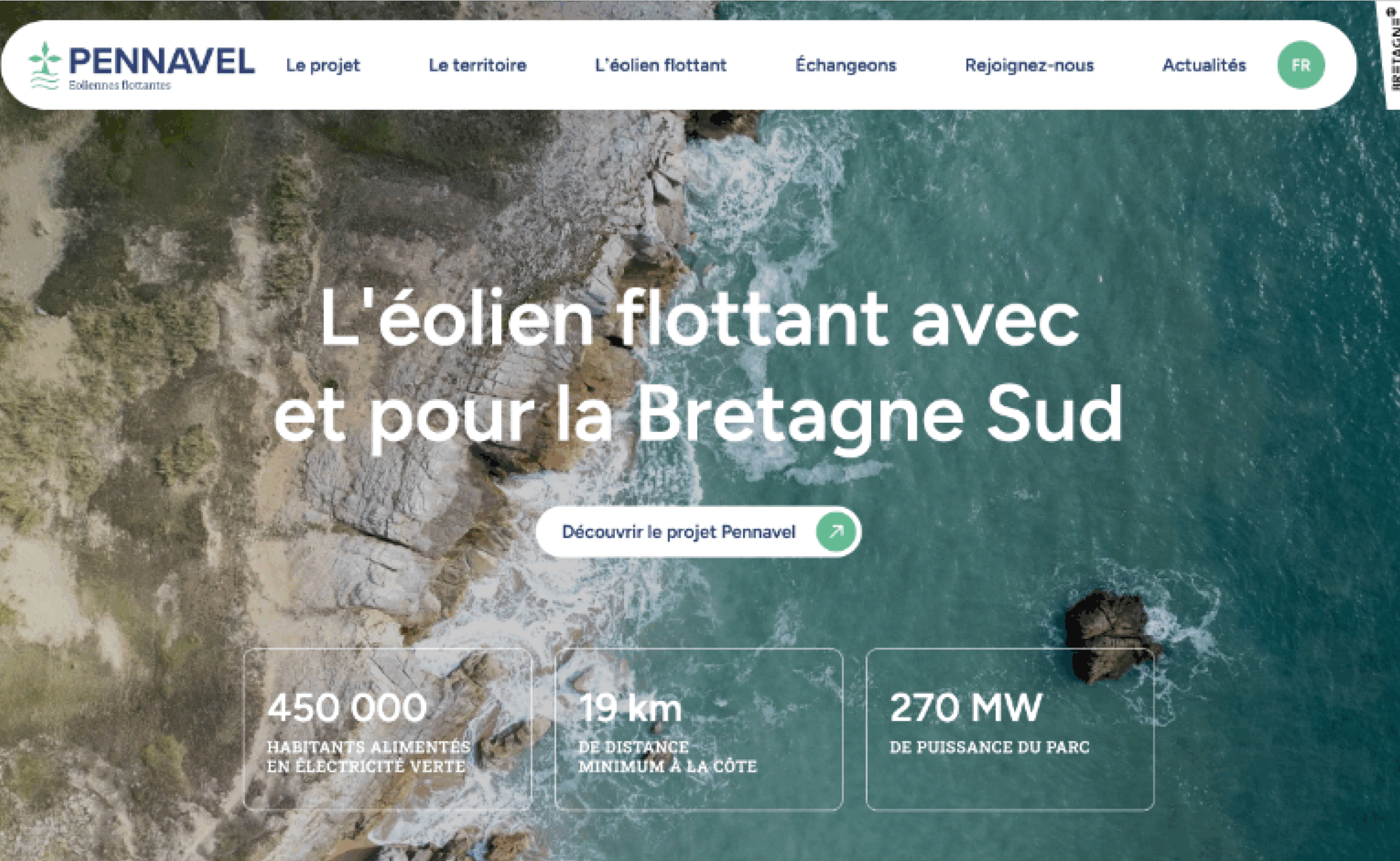Open the Rejoignez-nous page
Screen dimensions: 1400x861
coord(1029,66)
